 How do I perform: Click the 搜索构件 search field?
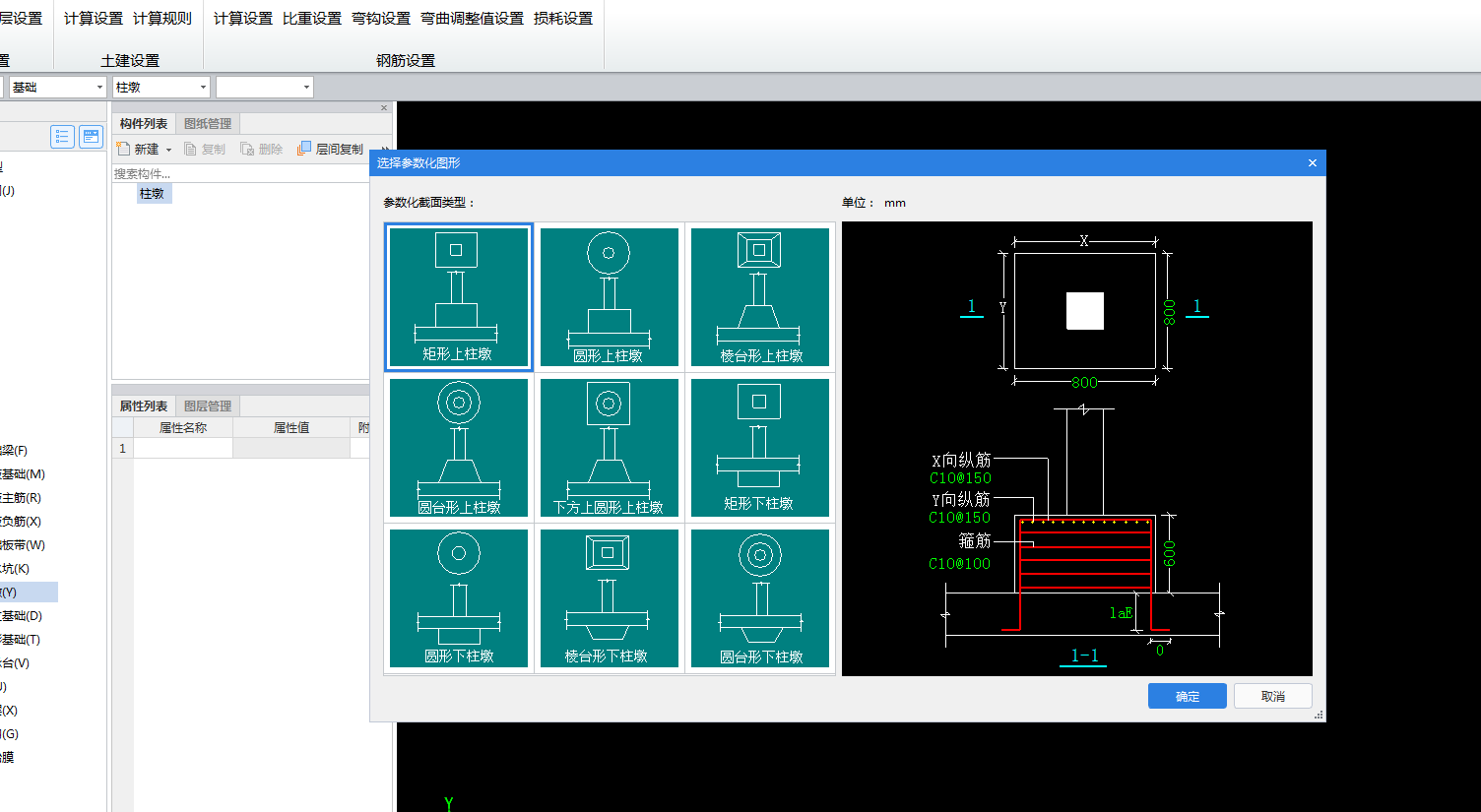(x=240, y=173)
